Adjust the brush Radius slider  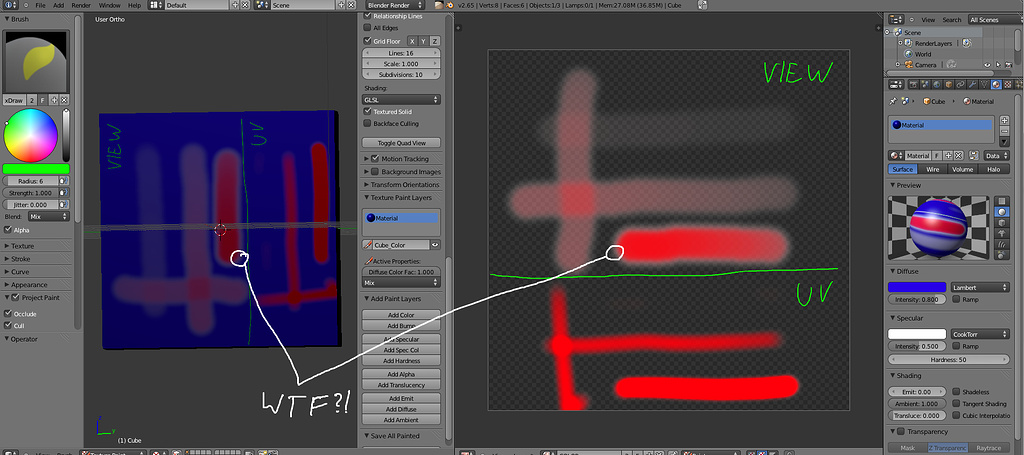click(x=31, y=181)
